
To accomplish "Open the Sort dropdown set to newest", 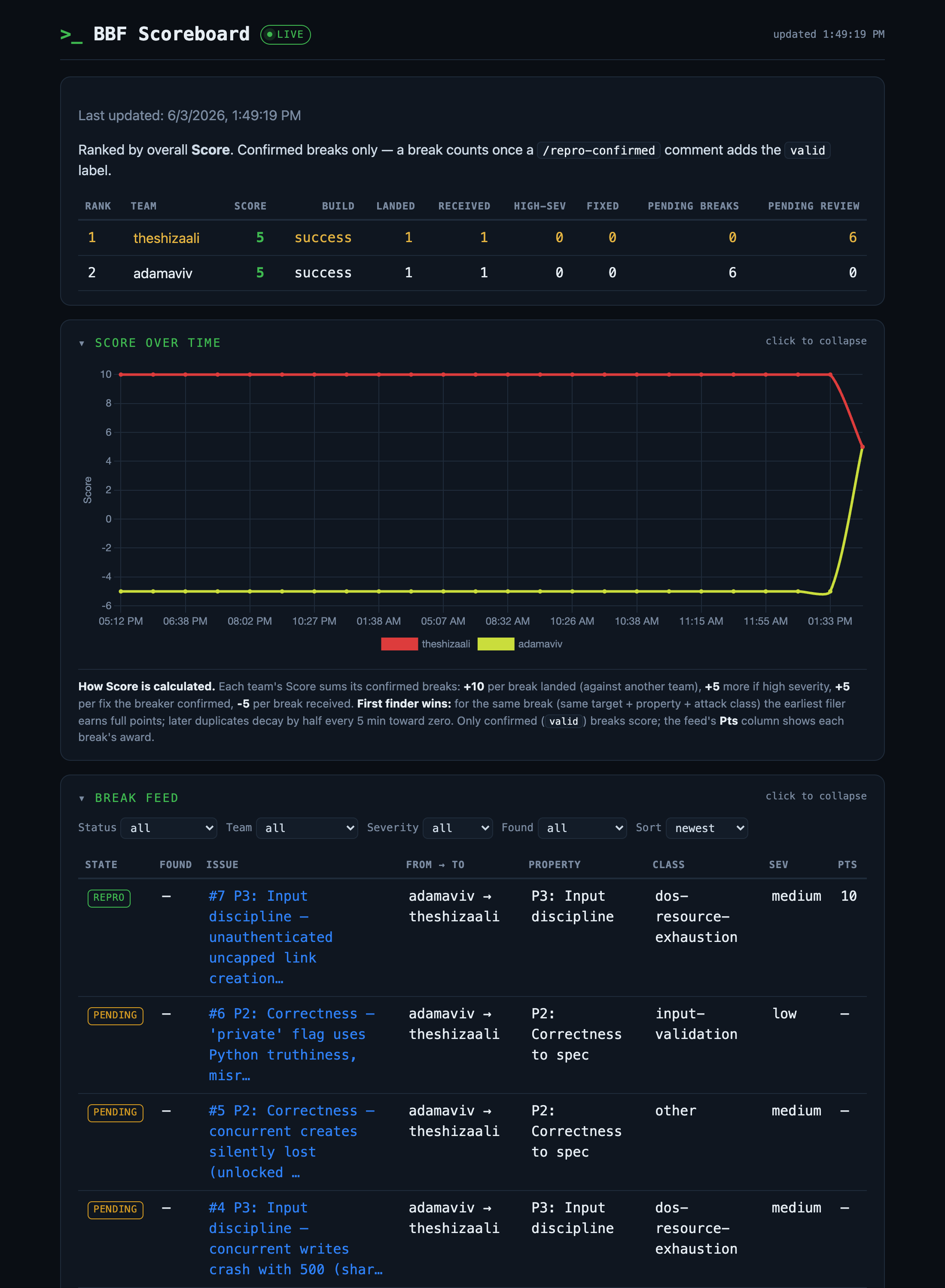I will tap(707, 828).
